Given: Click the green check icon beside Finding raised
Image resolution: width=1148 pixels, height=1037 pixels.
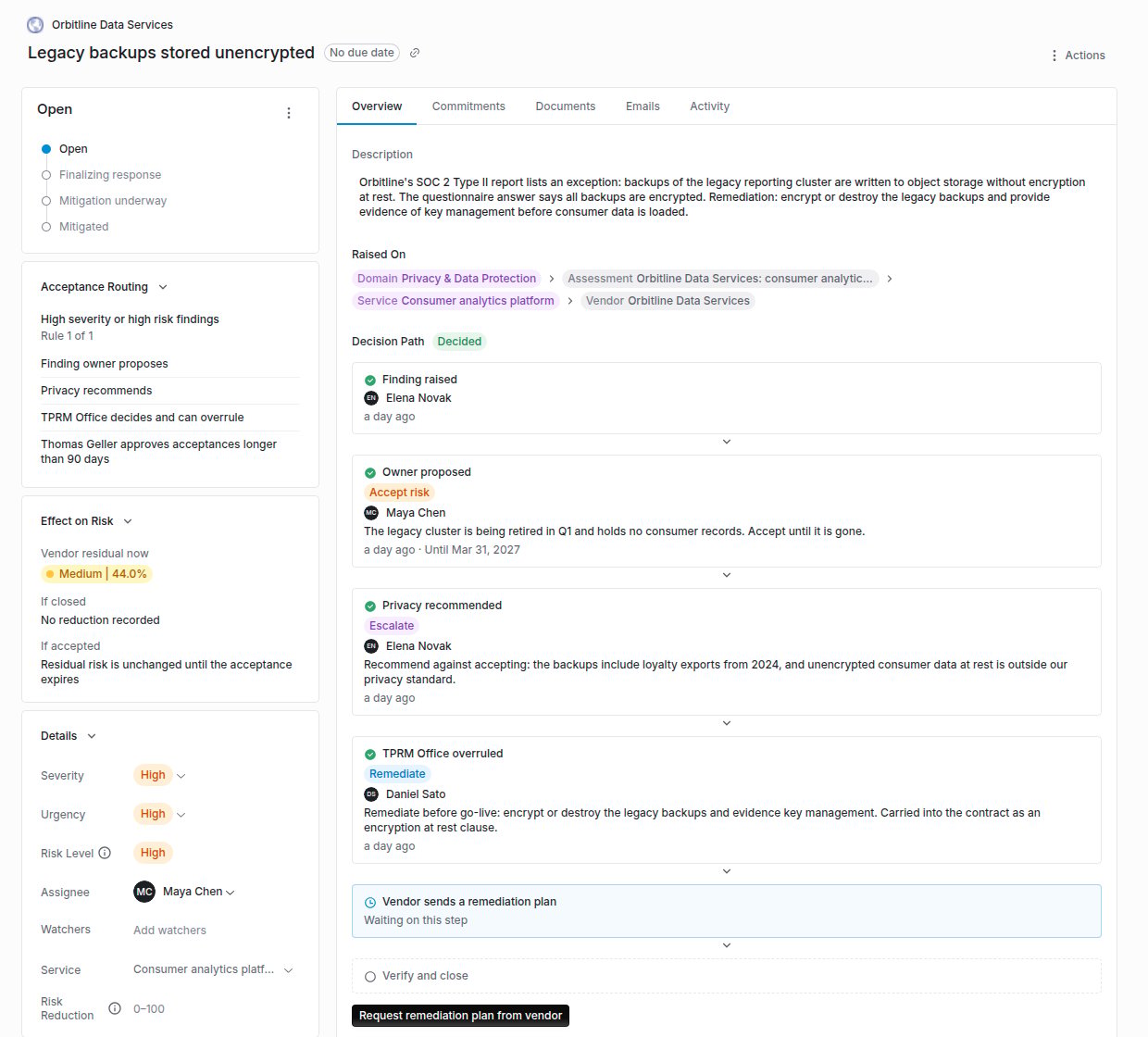Looking at the screenshot, I should (x=370, y=380).
